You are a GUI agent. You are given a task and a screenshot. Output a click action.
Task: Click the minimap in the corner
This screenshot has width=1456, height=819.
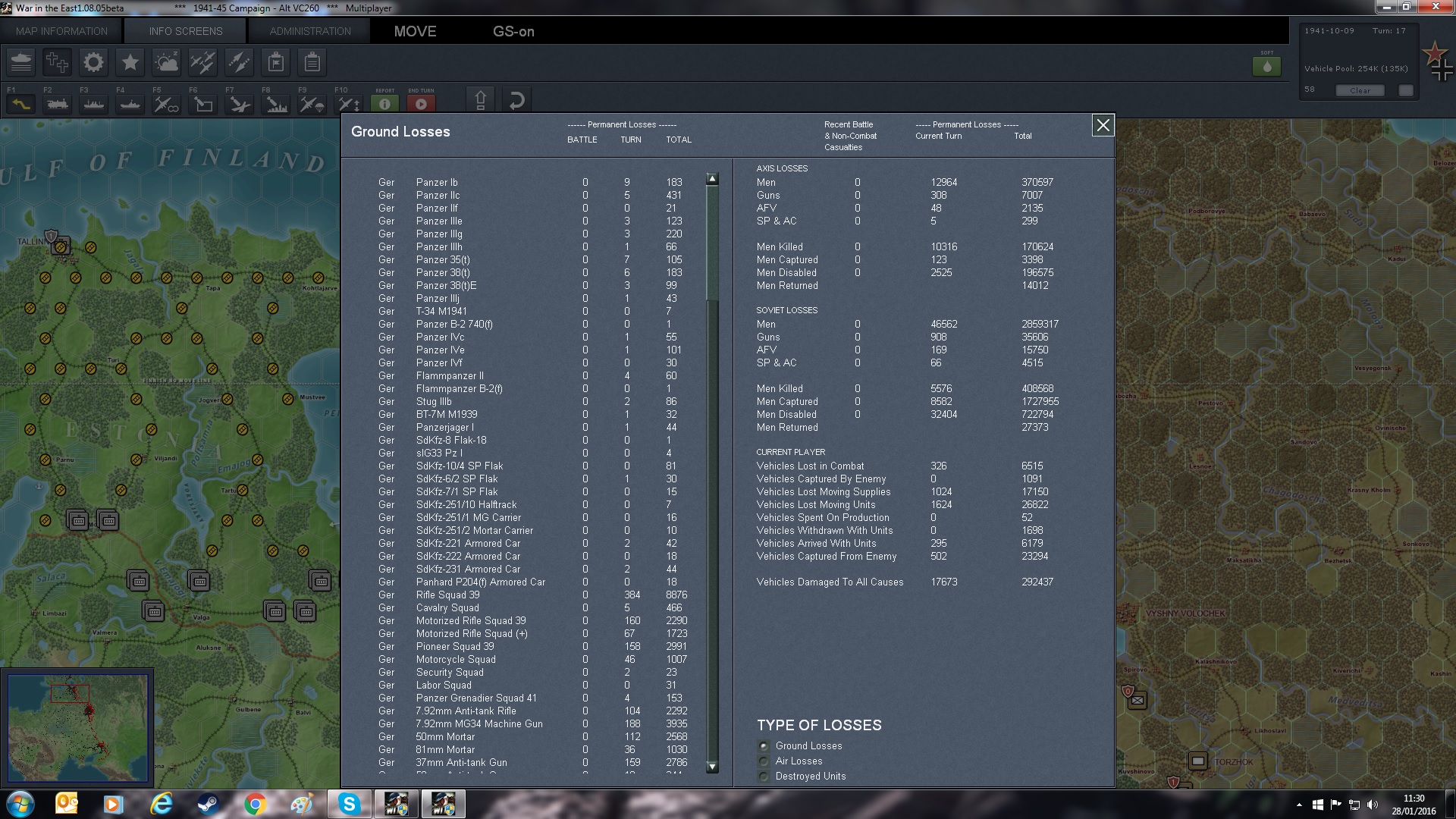(x=78, y=728)
